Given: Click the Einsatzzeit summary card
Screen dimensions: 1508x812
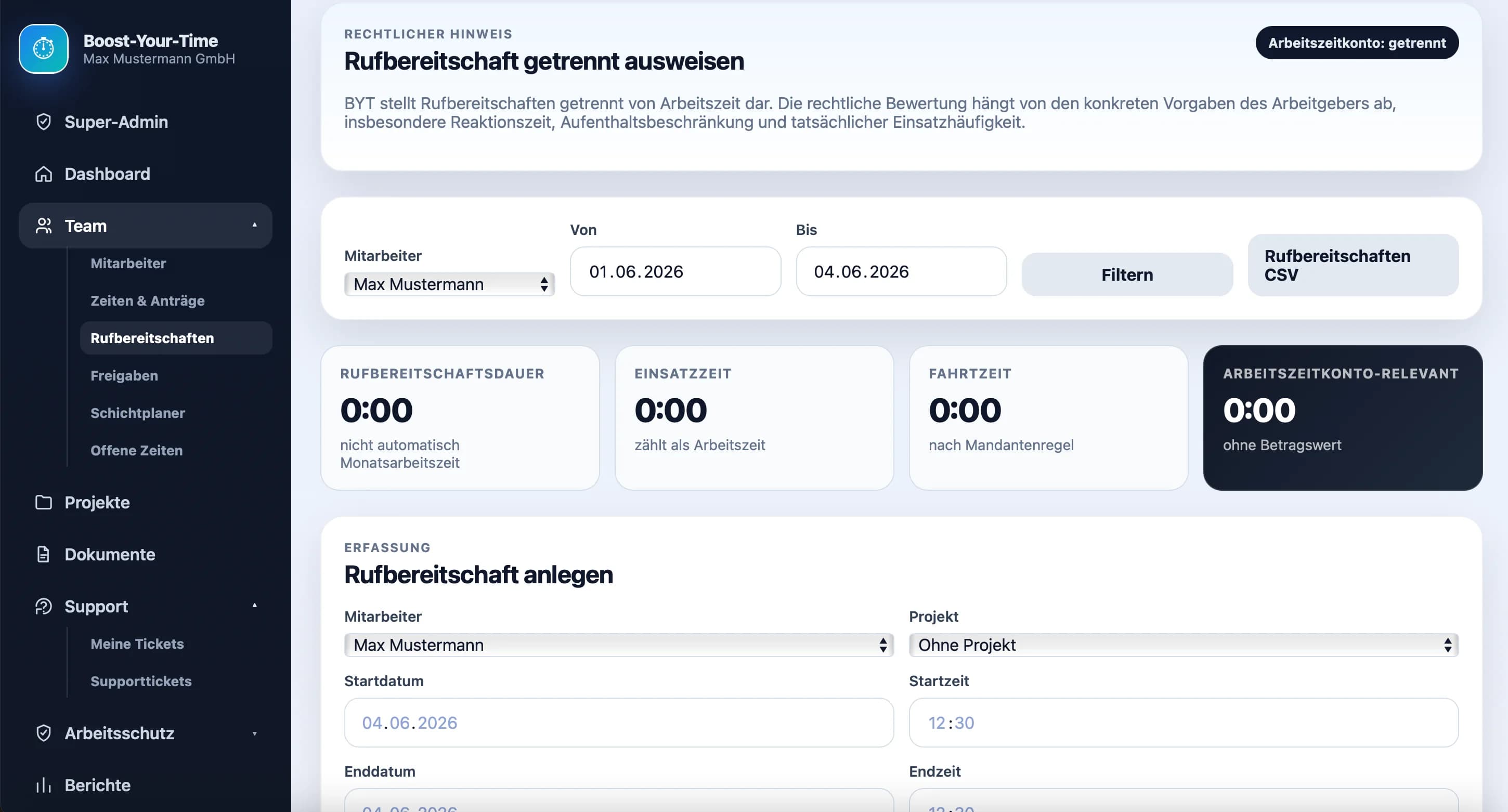Looking at the screenshot, I should point(754,418).
